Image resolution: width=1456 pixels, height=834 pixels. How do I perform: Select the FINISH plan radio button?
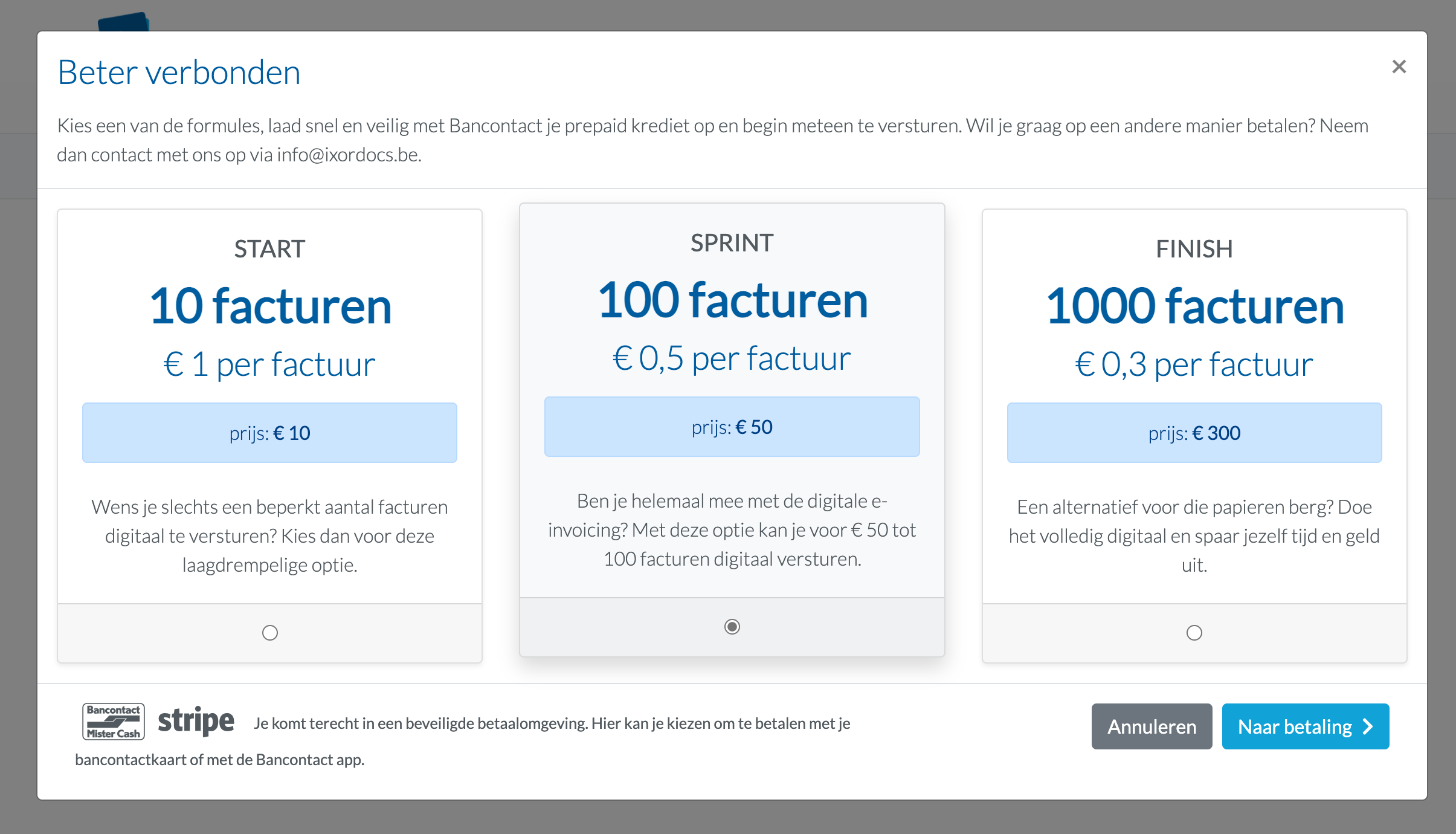coord(1194,633)
